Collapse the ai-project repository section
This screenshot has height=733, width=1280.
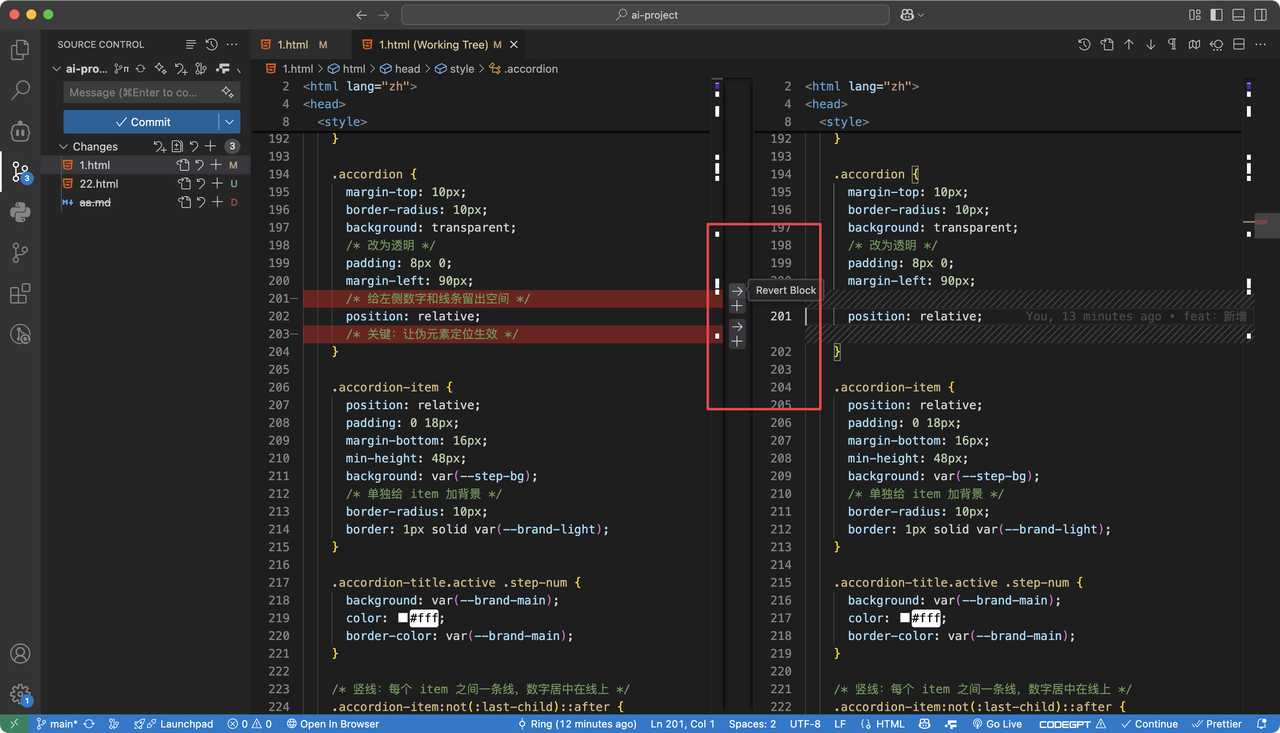(57, 69)
